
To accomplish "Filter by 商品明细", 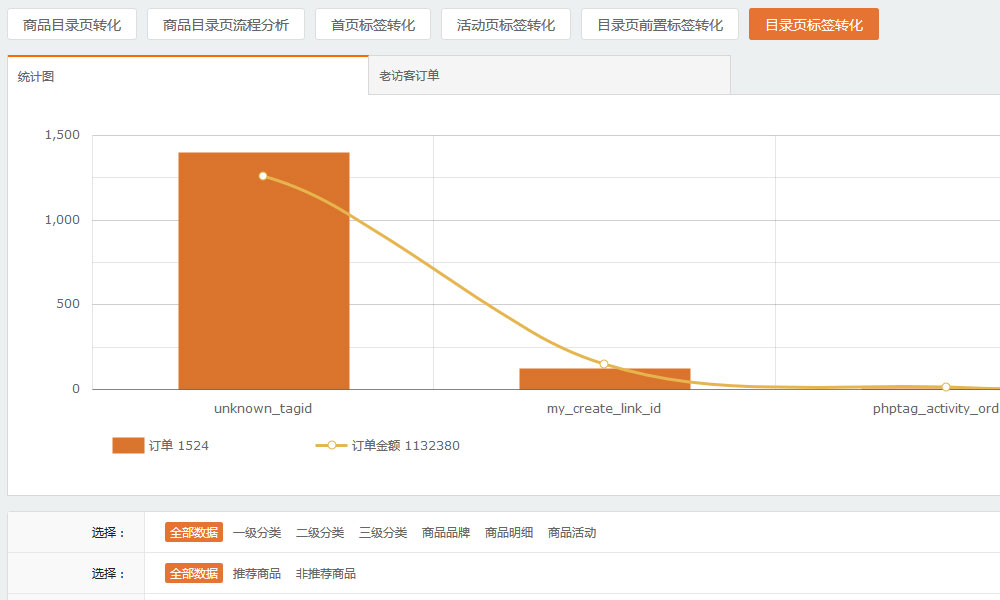I will [x=509, y=532].
